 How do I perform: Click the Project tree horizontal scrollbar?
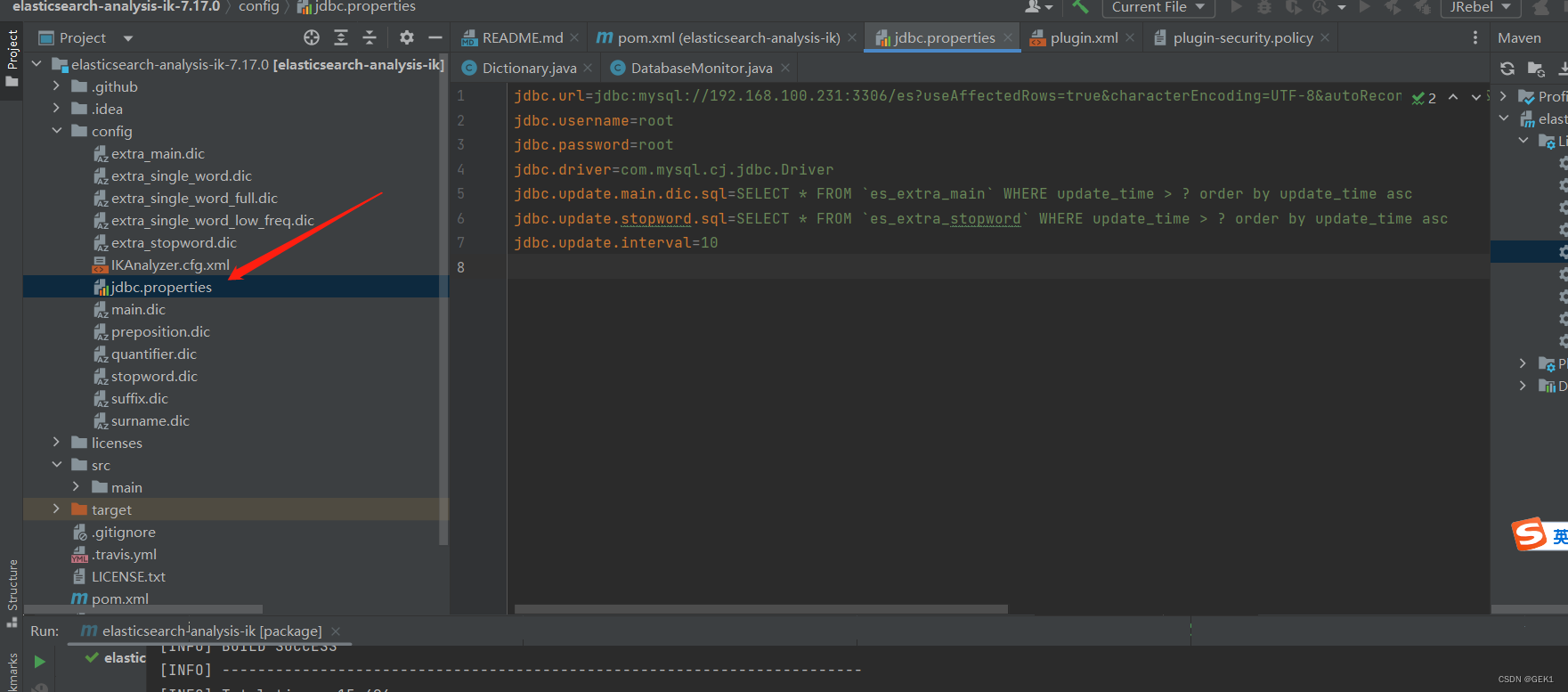[143, 610]
